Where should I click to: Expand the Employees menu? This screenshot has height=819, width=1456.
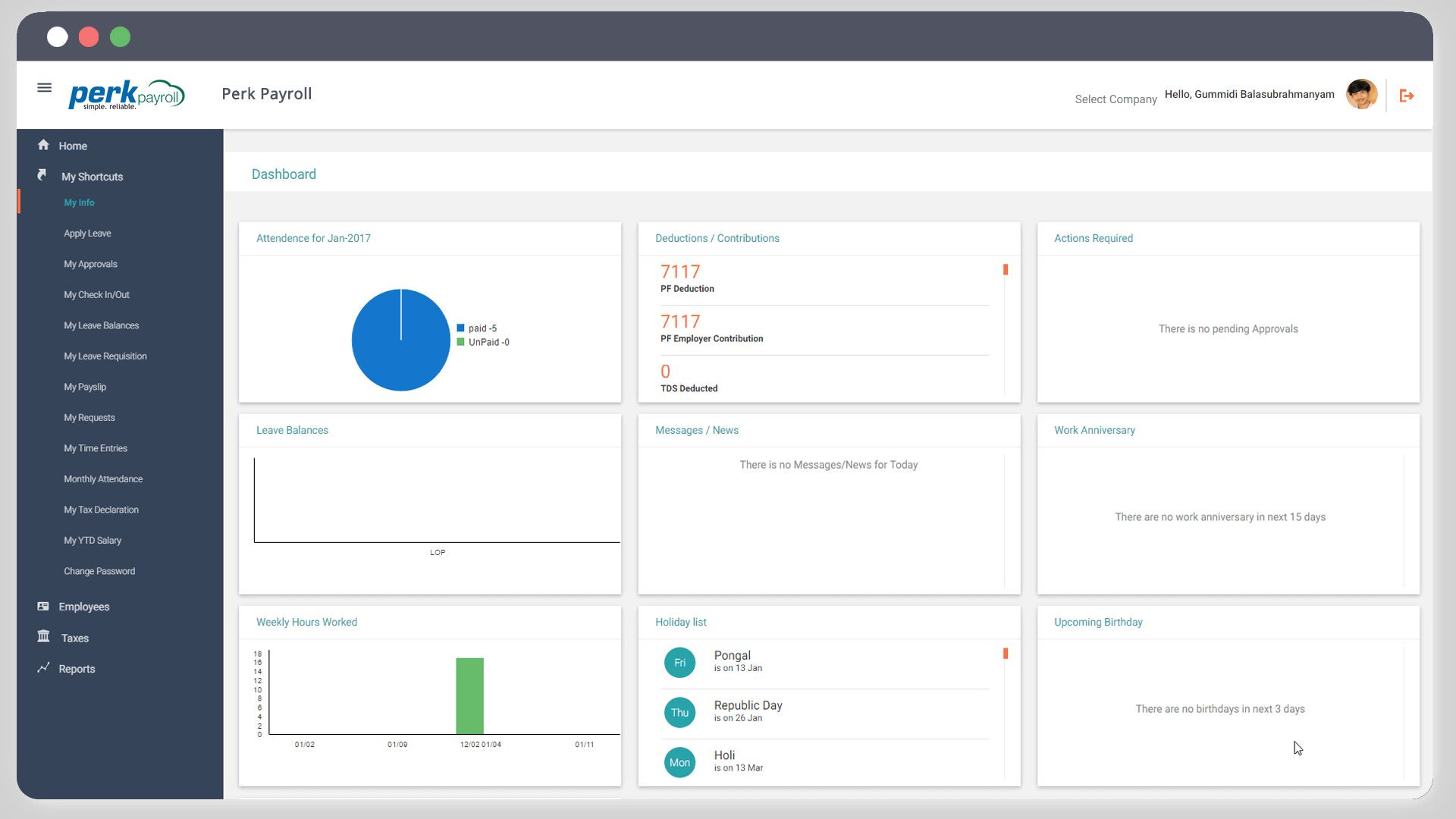pos(84,607)
